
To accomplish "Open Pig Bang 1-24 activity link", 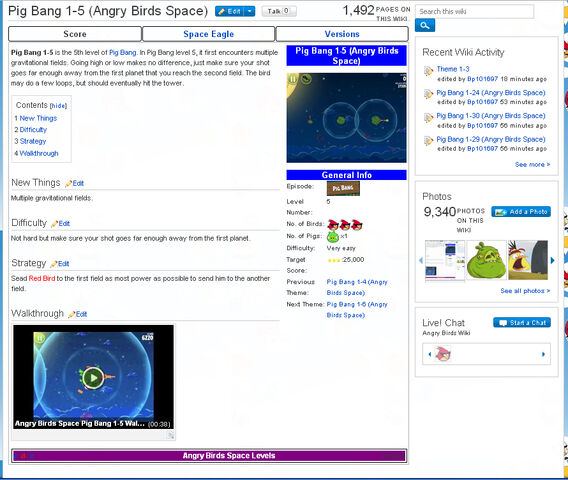I will pos(491,93).
